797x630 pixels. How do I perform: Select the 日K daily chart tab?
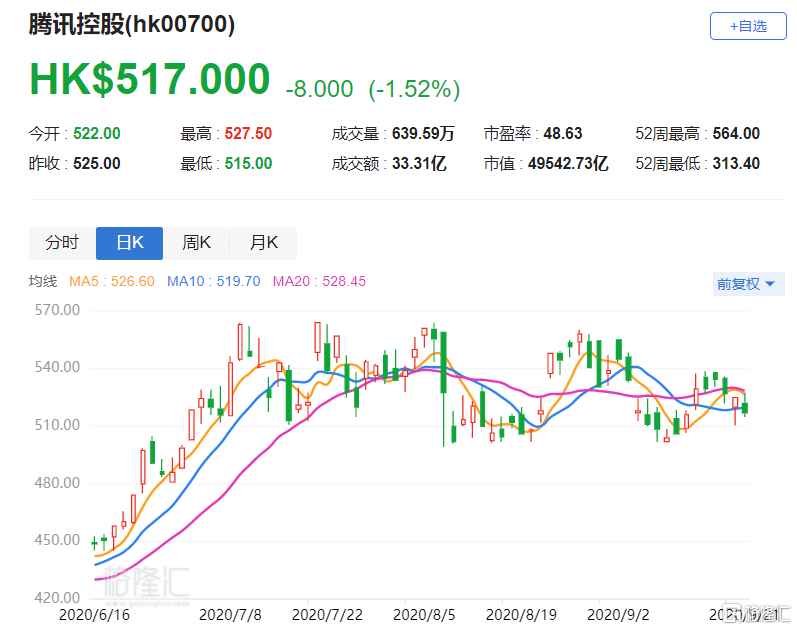coord(130,243)
